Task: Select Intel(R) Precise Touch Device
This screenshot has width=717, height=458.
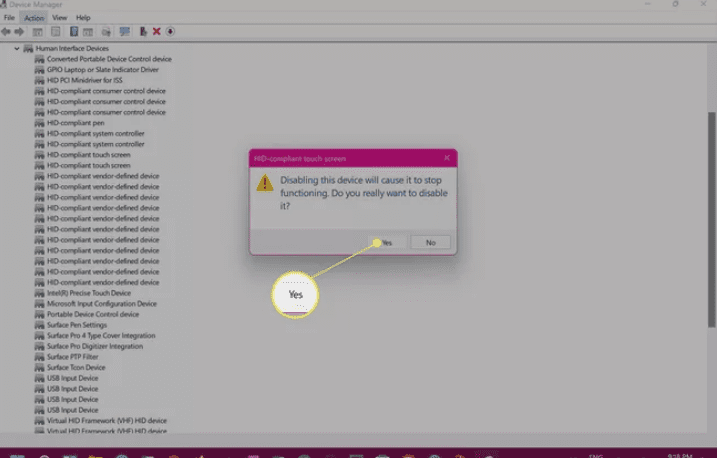Action: (89, 293)
